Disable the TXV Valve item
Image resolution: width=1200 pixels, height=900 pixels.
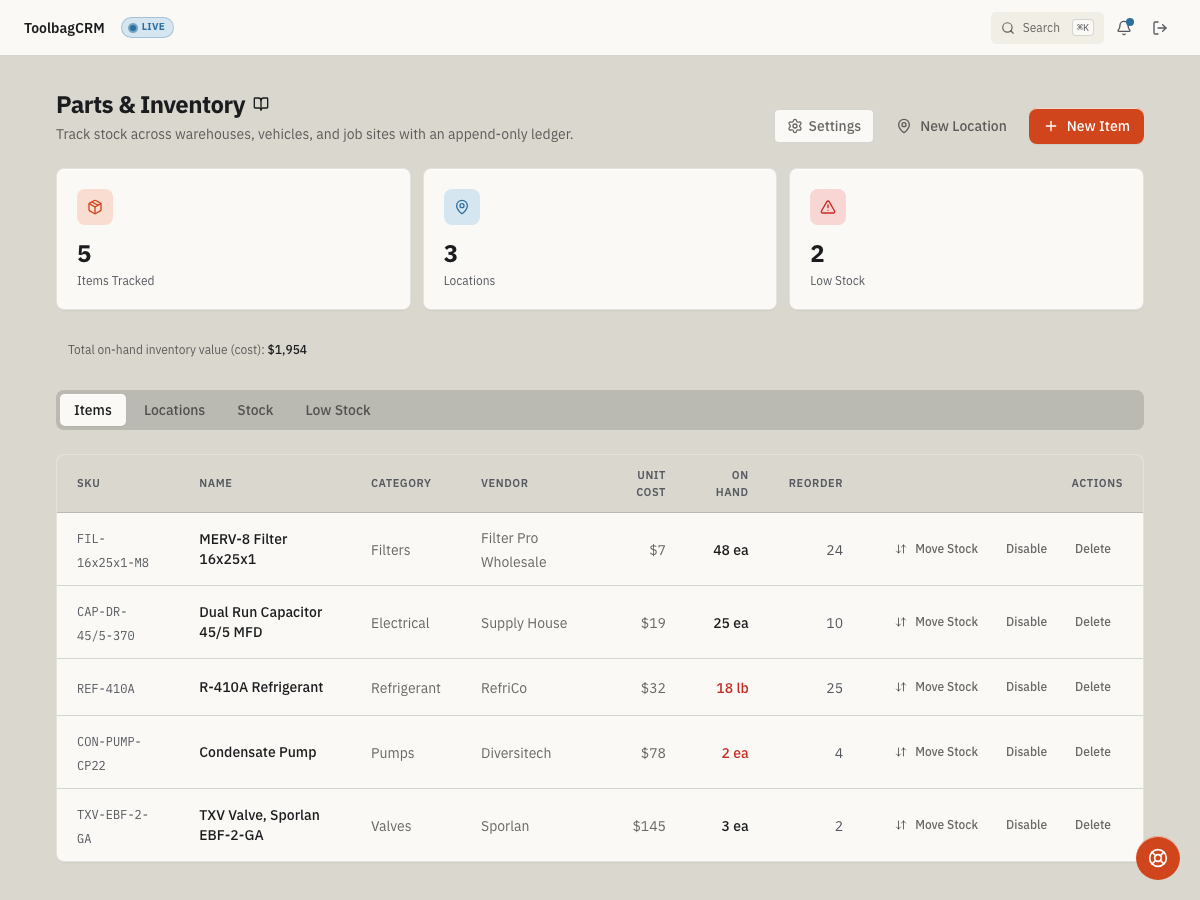point(1026,825)
